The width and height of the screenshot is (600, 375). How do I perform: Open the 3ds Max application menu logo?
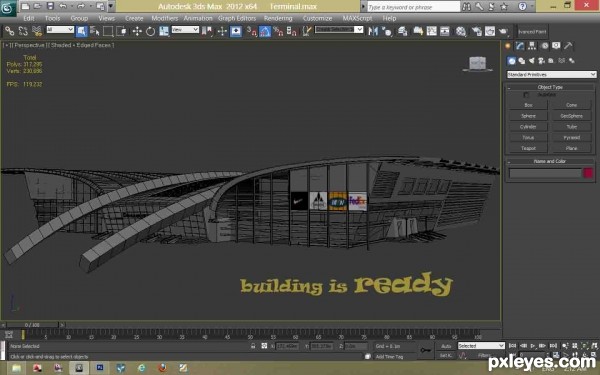(8, 8)
